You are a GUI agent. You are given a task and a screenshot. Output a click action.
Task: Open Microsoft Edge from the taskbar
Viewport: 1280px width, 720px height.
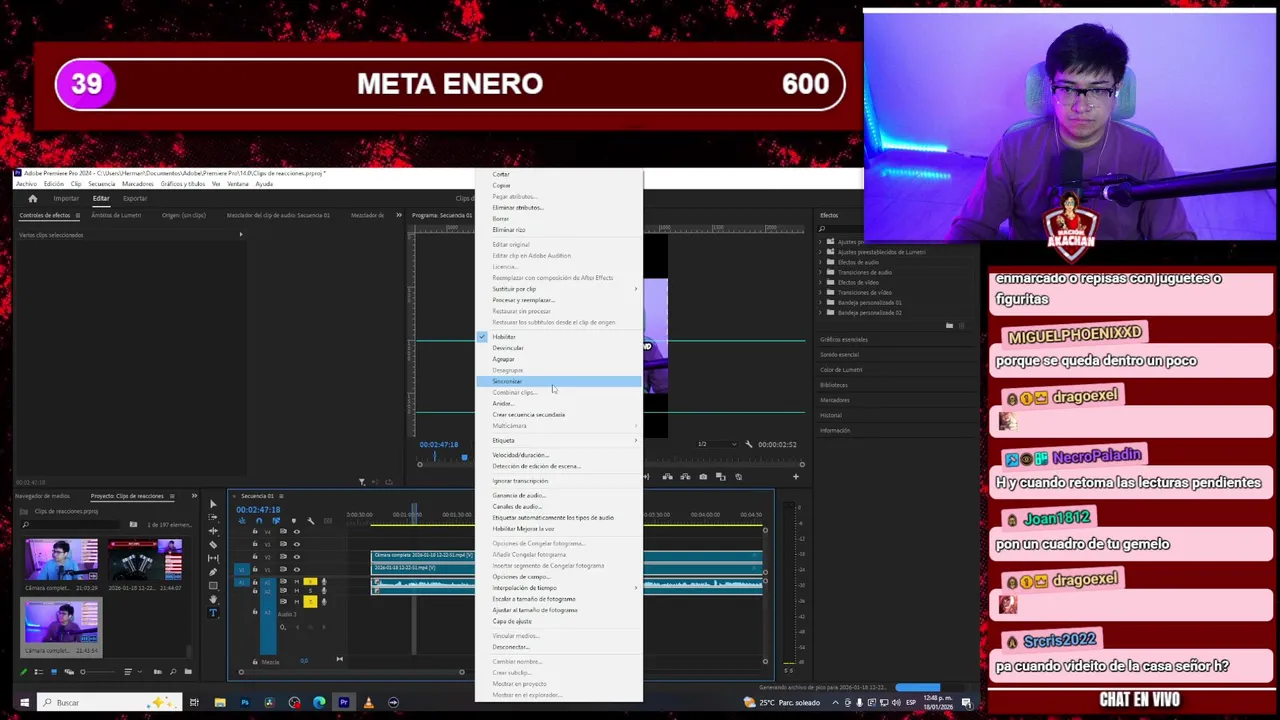pyautogui.click(x=319, y=702)
